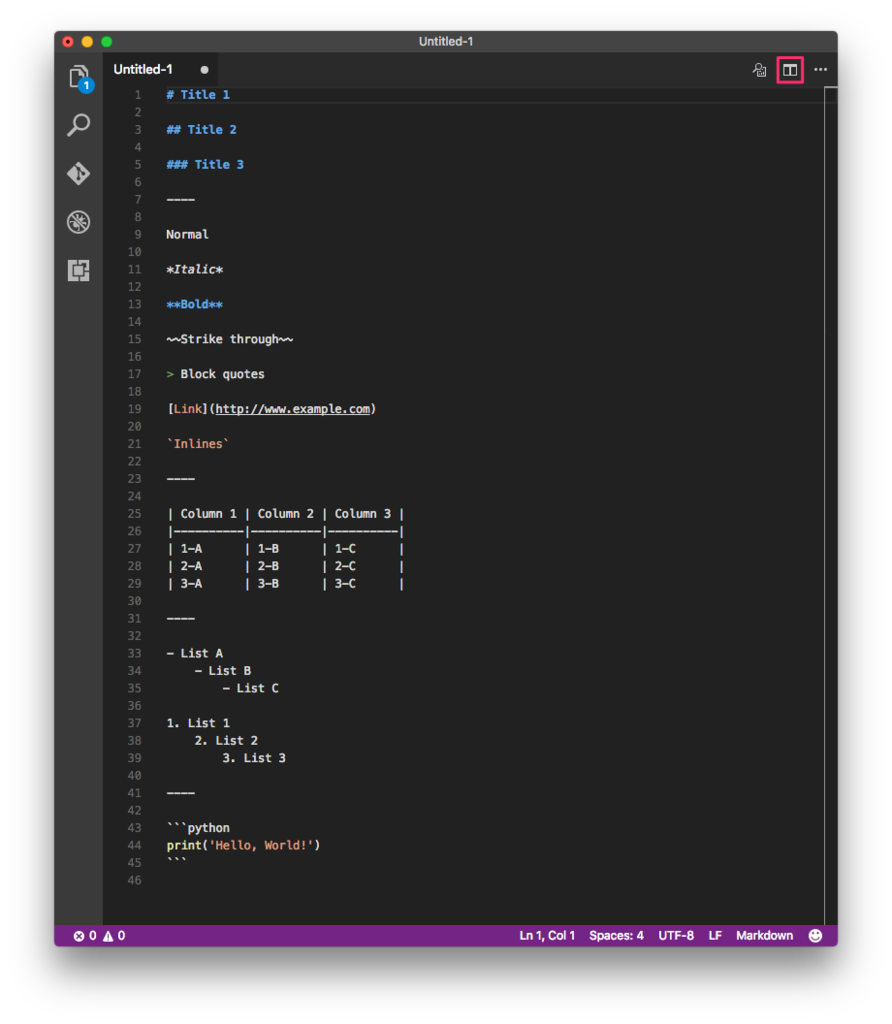Click the '- List C' nested item
The image size is (892, 1024).
(x=251, y=688)
